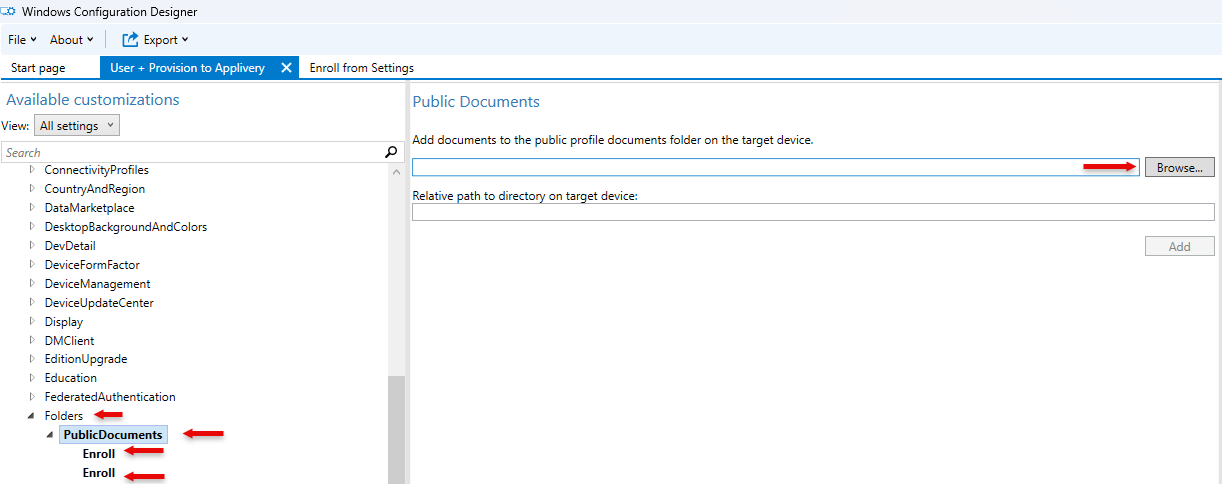Click the customizations tree vertical scrollbar
This screenshot has height=484, width=1222.
click(x=396, y=430)
